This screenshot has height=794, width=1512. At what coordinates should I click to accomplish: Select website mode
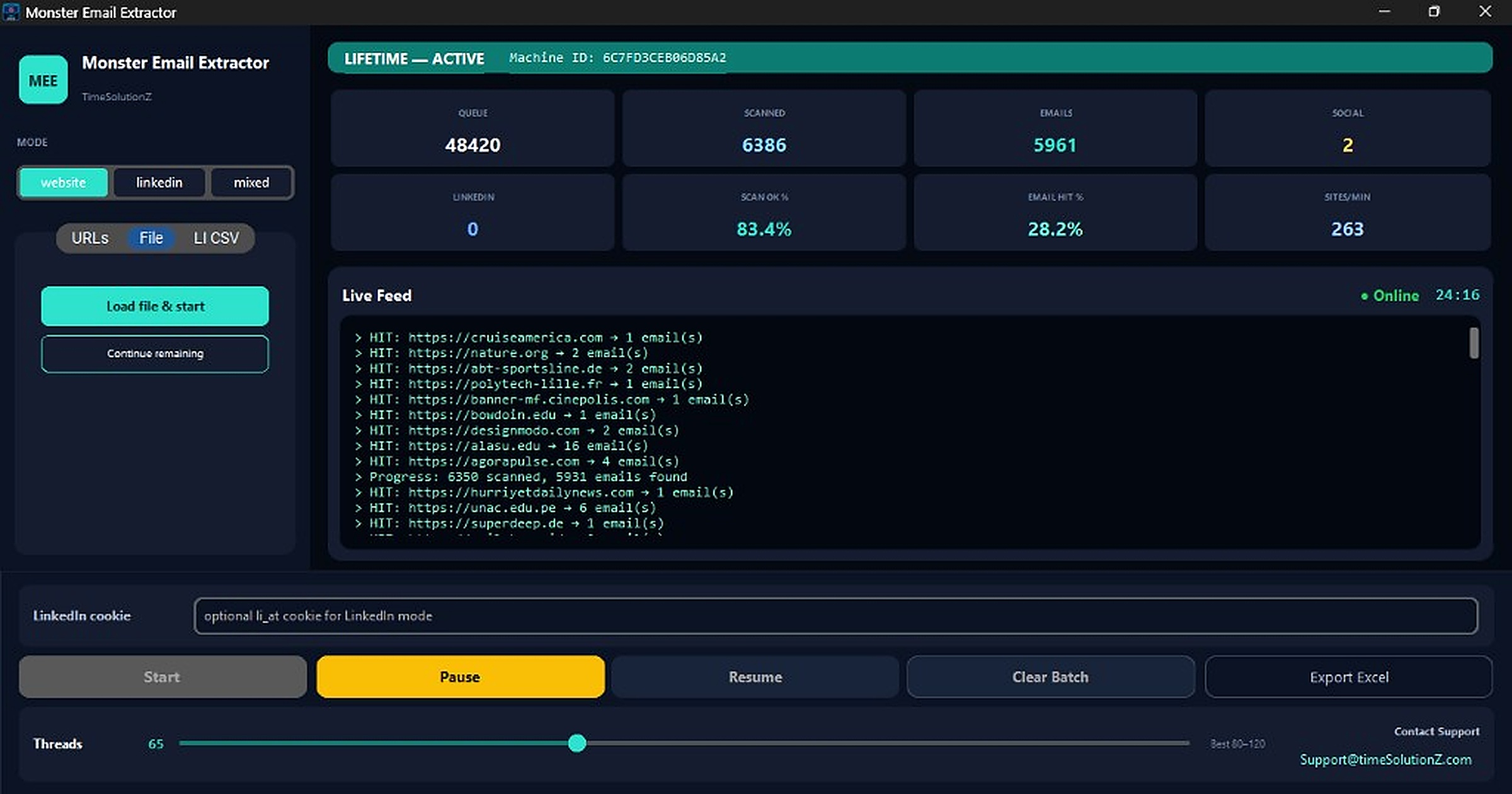64,183
